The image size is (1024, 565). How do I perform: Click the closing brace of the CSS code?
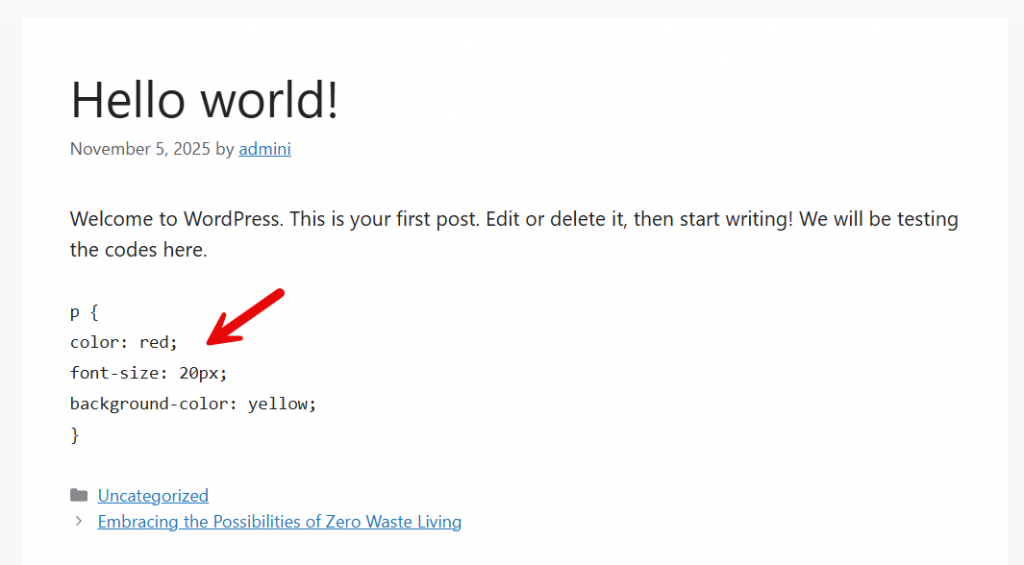74,435
